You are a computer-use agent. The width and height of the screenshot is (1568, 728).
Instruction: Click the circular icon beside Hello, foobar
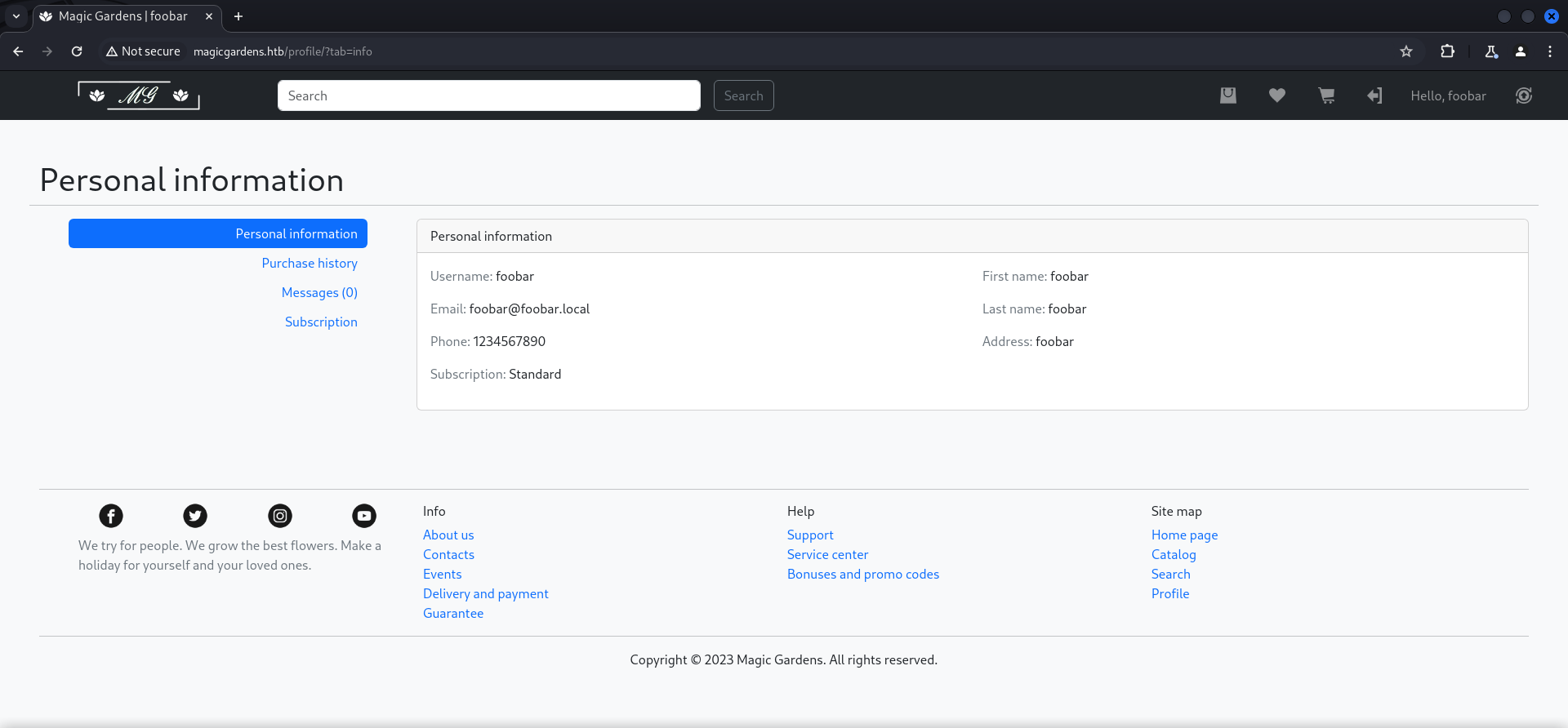(1523, 95)
